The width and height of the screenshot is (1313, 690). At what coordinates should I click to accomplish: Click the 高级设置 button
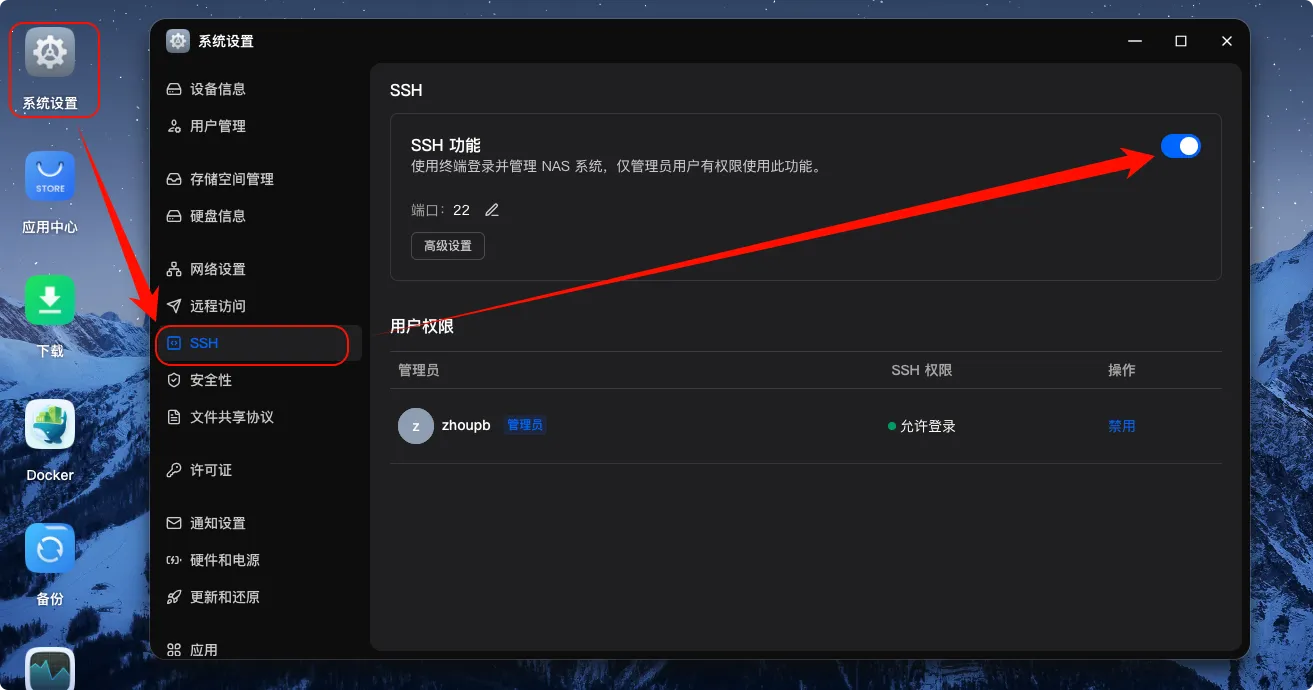tap(447, 245)
